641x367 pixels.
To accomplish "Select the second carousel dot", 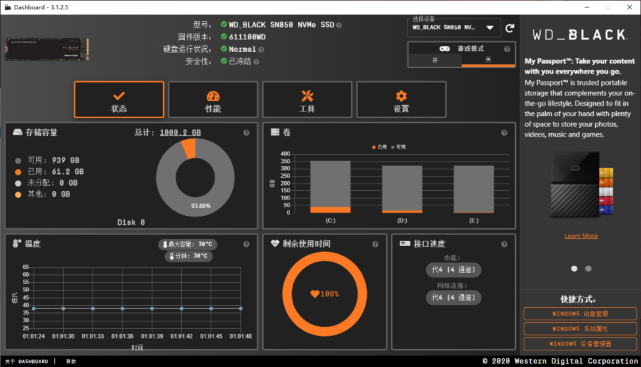I will tap(588, 269).
